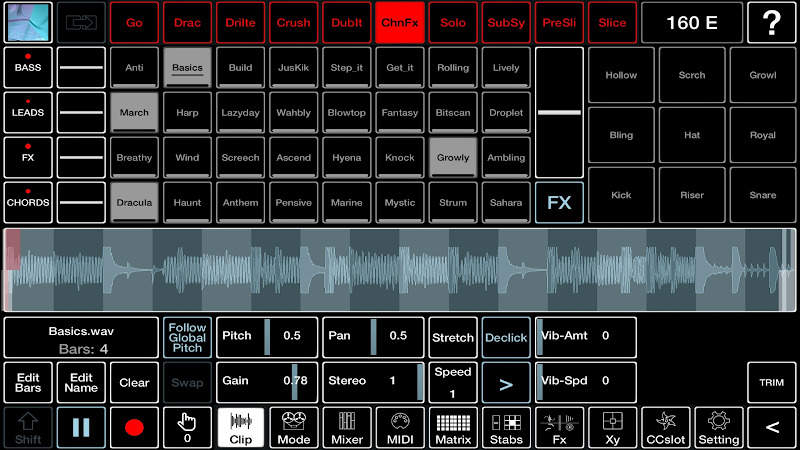
Task: Open the Matrix grid page
Action: click(x=453, y=428)
